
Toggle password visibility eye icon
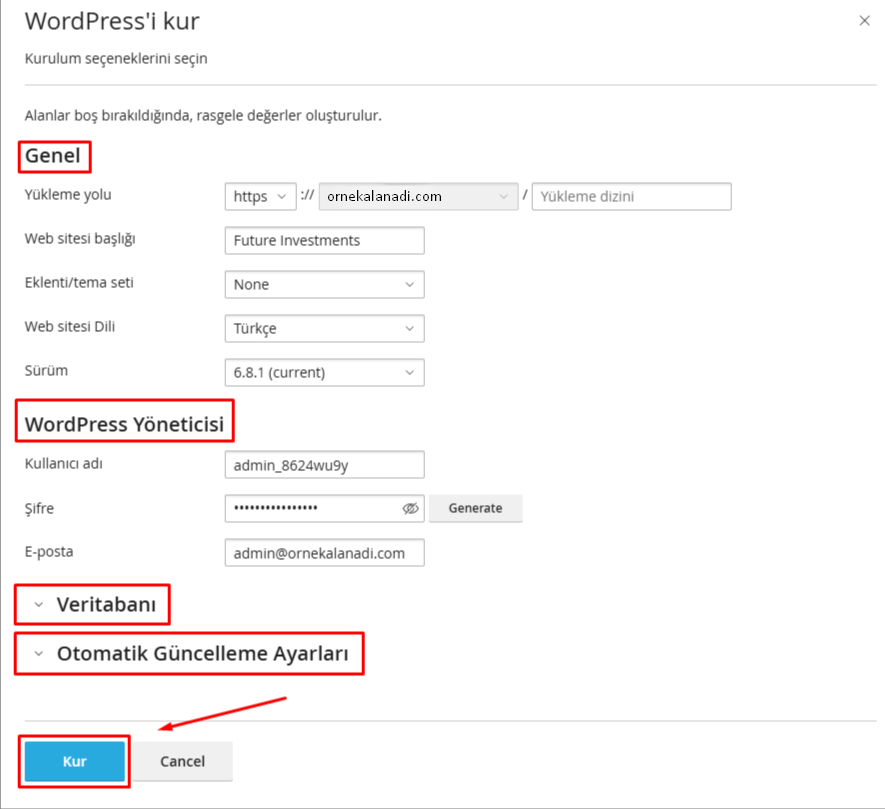pos(410,509)
